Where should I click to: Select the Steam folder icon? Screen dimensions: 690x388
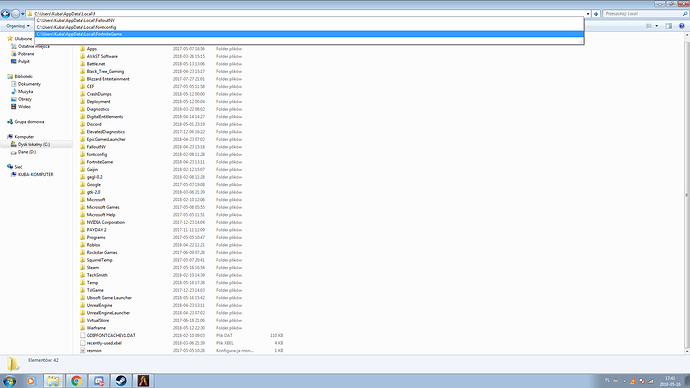(x=83, y=267)
